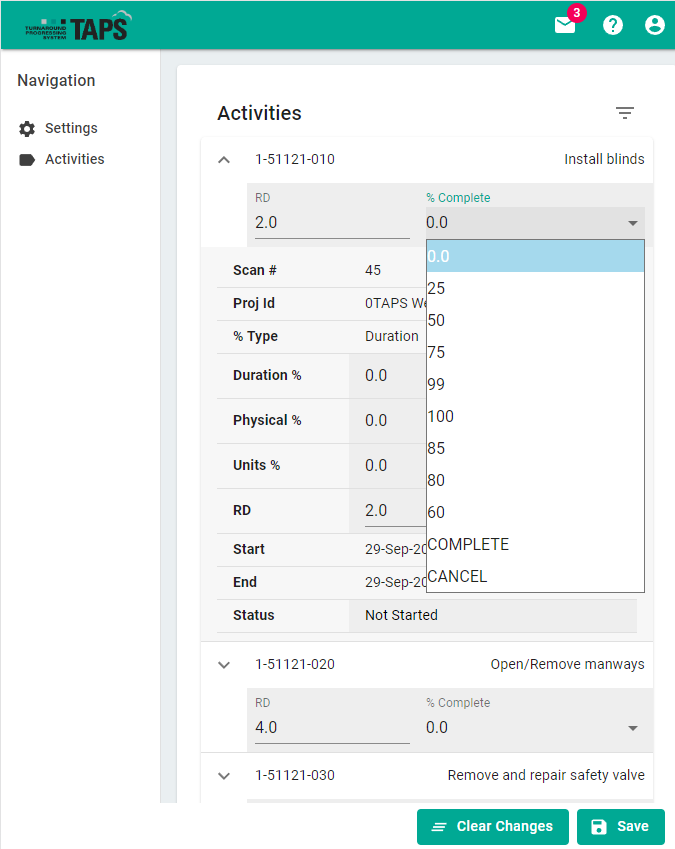Expand activity 1-51121-030 row
This screenshot has width=675, height=849.
[x=224, y=776]
